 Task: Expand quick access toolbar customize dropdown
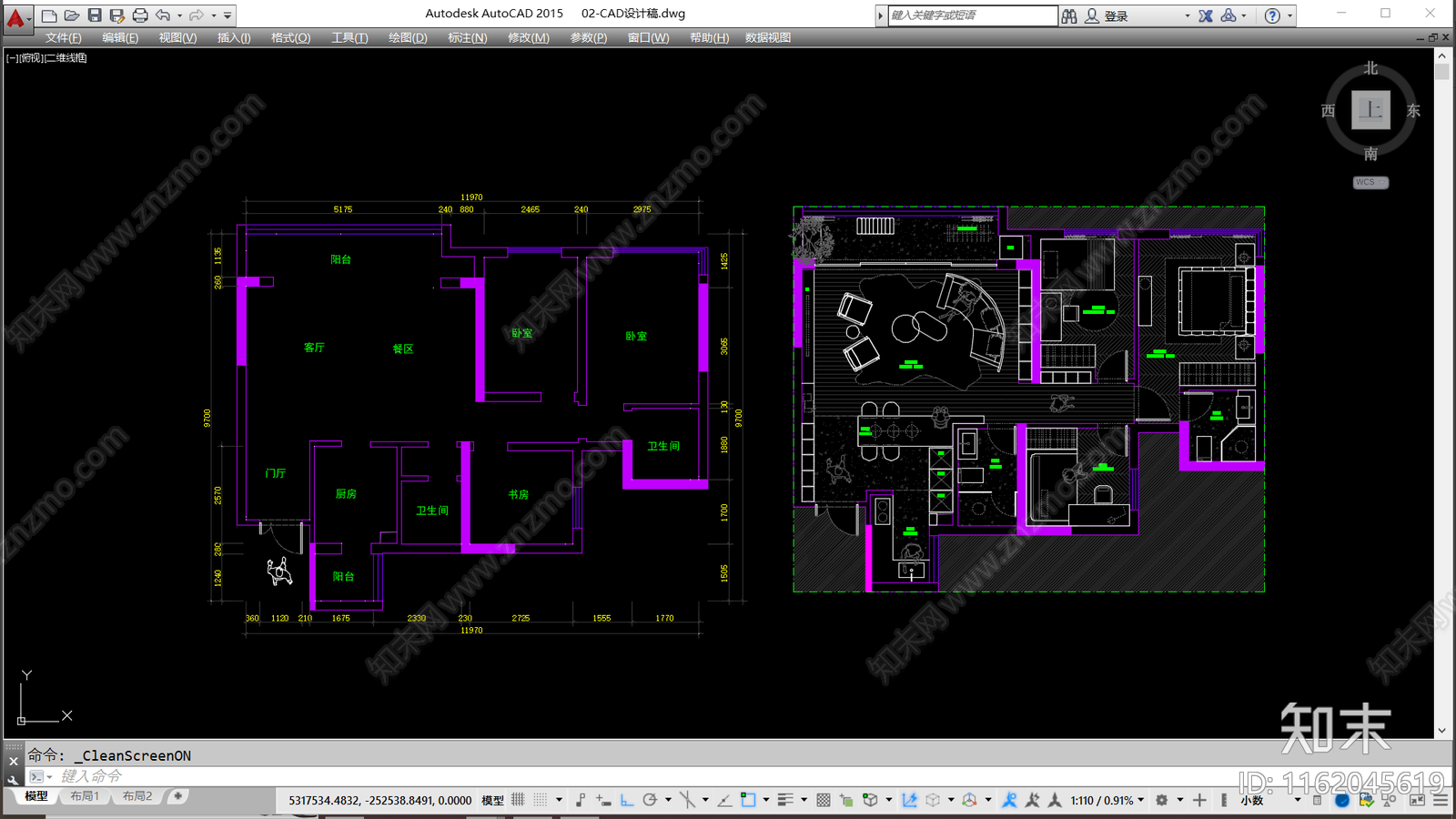tap(227, 15)
